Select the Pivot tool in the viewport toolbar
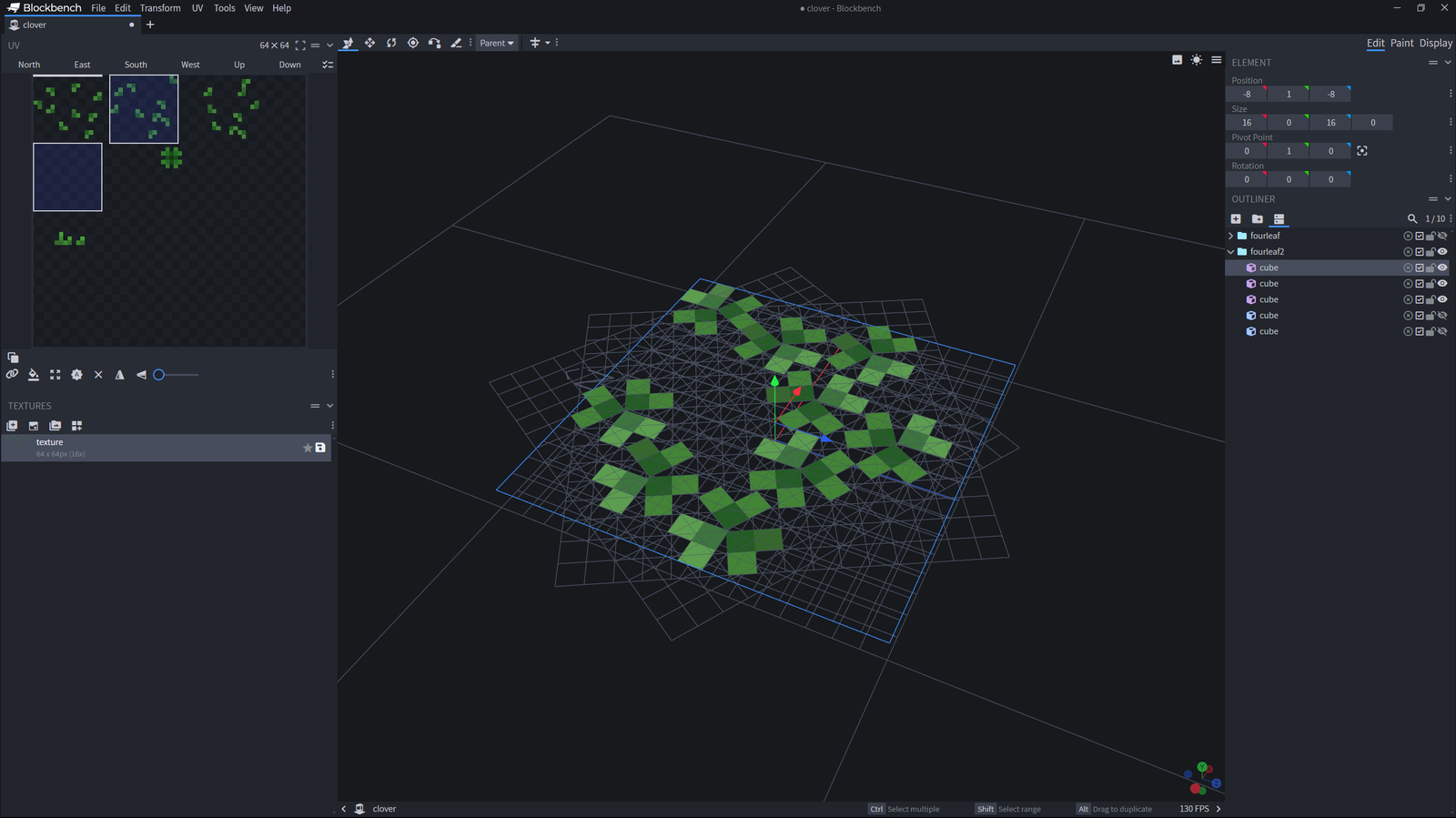This screenshot has height=818, width=1456. pos(413,43)
